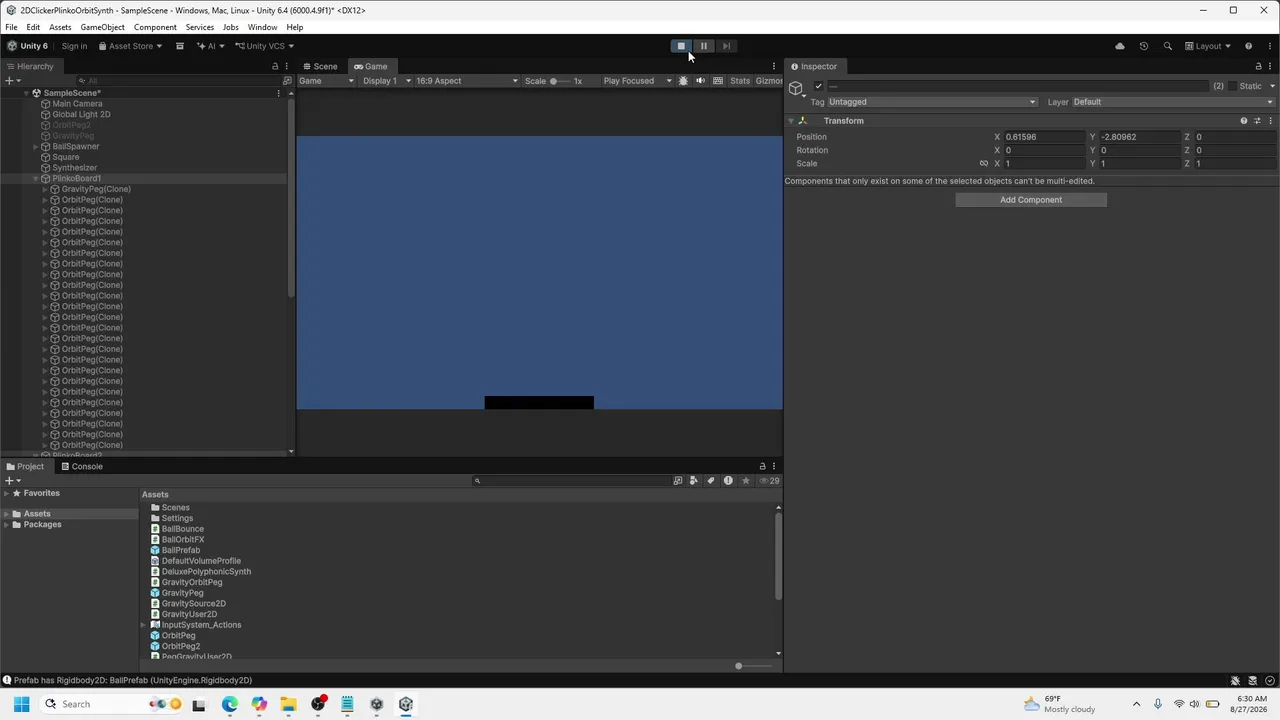Open the 16:9 Aspect dropdown
Screen dimensions: 1280x720
(x=465, y=81)
